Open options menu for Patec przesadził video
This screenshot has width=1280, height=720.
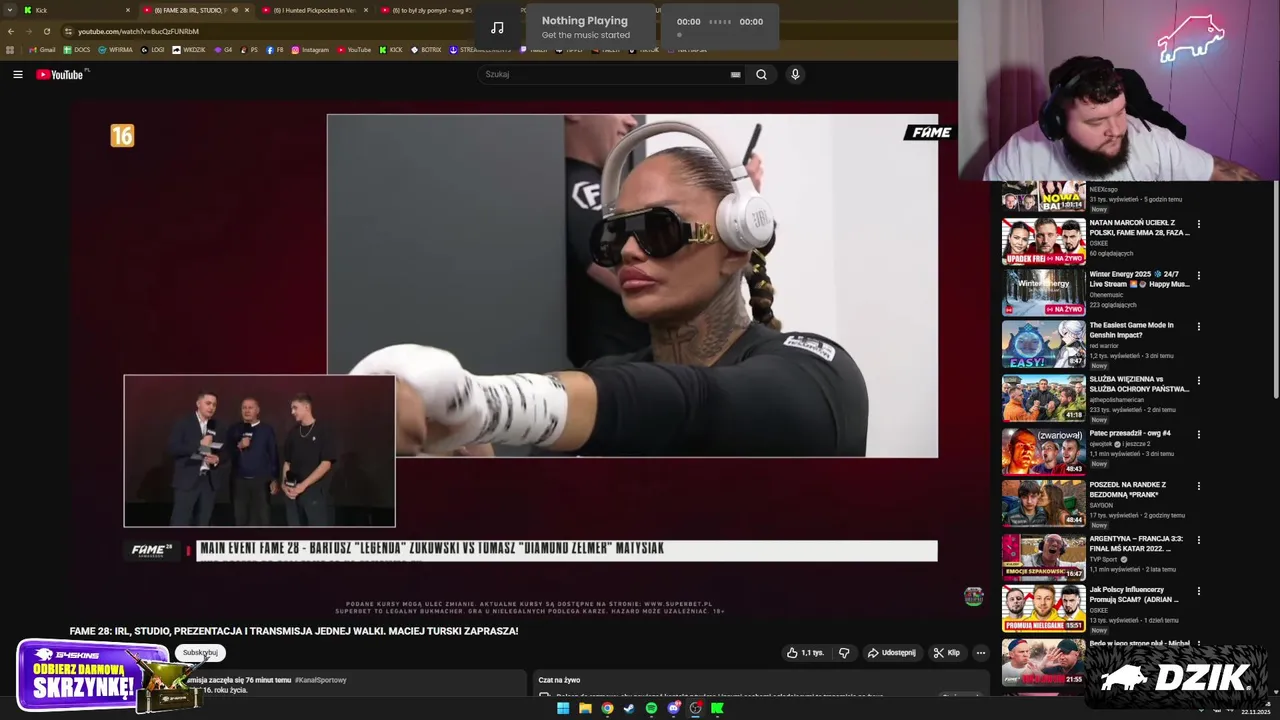click(x=1198, y=434)
